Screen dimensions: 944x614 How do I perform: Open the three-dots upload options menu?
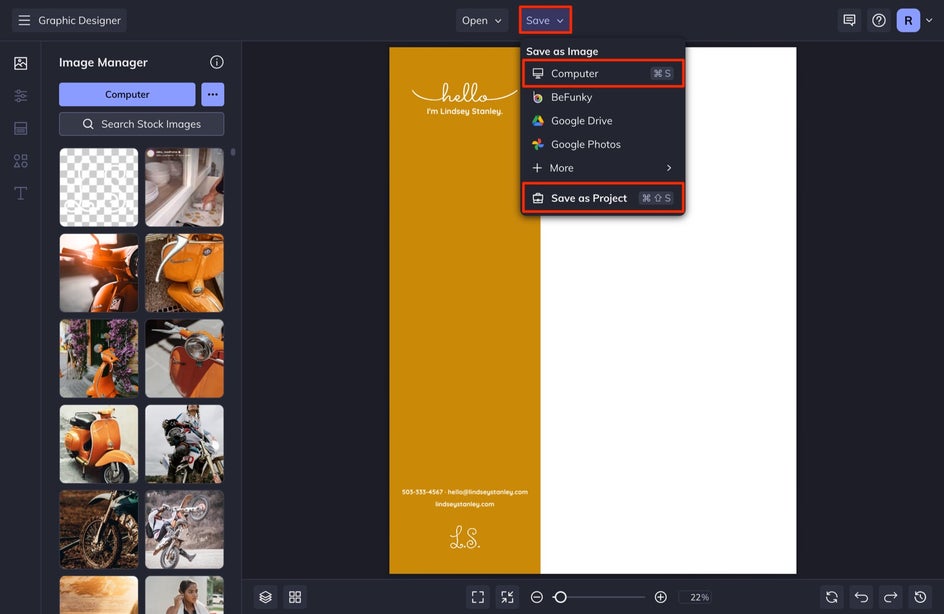[x=213, y=95]
